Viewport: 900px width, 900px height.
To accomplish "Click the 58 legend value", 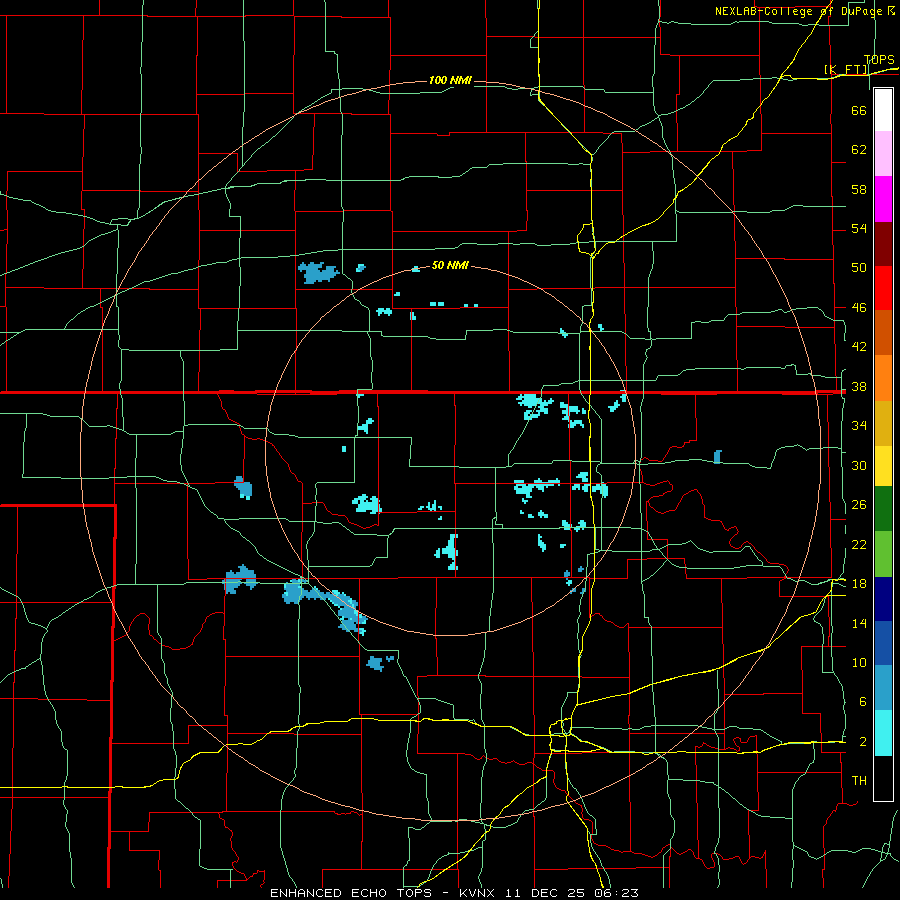I will pos(859,189).
